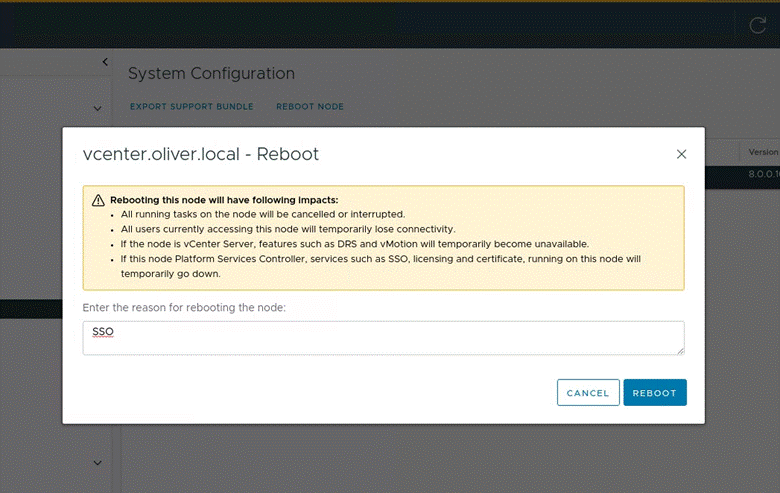Click the 'All running tasks' bullet text
780x493 pixels.
pyautogui.click(x=263, y=214)
